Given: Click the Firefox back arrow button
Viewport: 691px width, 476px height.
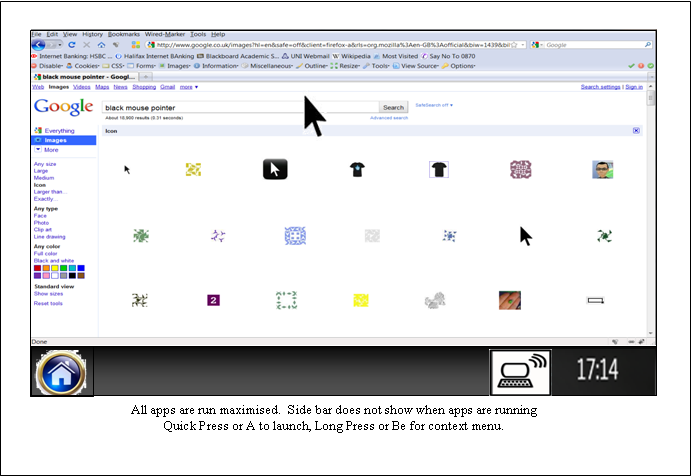Looking at the screenshot, I should tap(40, 45).
